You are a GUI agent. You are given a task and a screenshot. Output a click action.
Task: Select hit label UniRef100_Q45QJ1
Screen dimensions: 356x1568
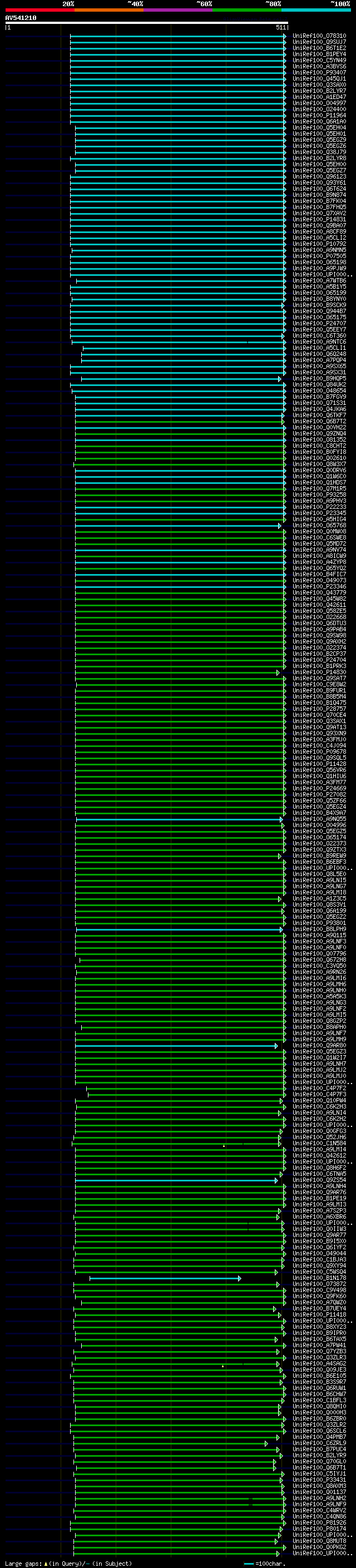[319, 78]
